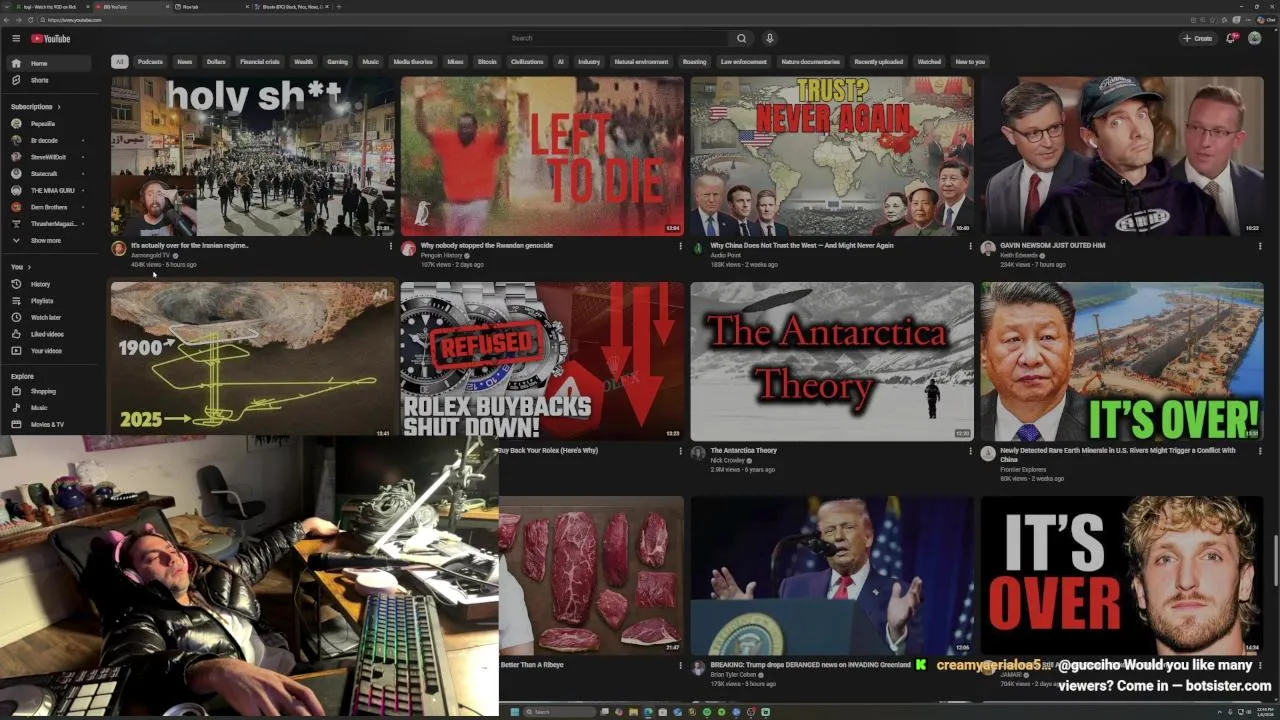Image resolution: width=1280 pixels, height=720 pixels.
Task: Open the Trump podium video thumbnail
Action: [832, 576]
